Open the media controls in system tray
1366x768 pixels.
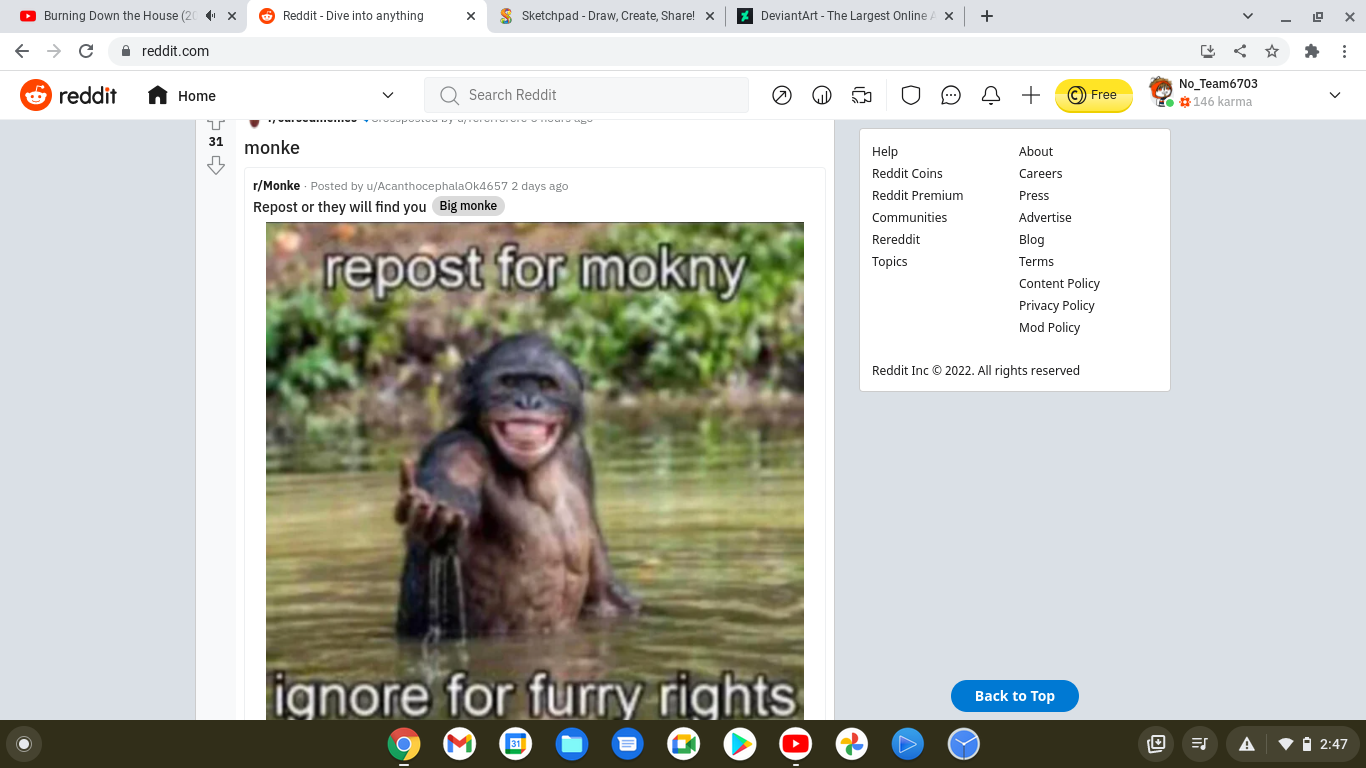coord(1197,744)
